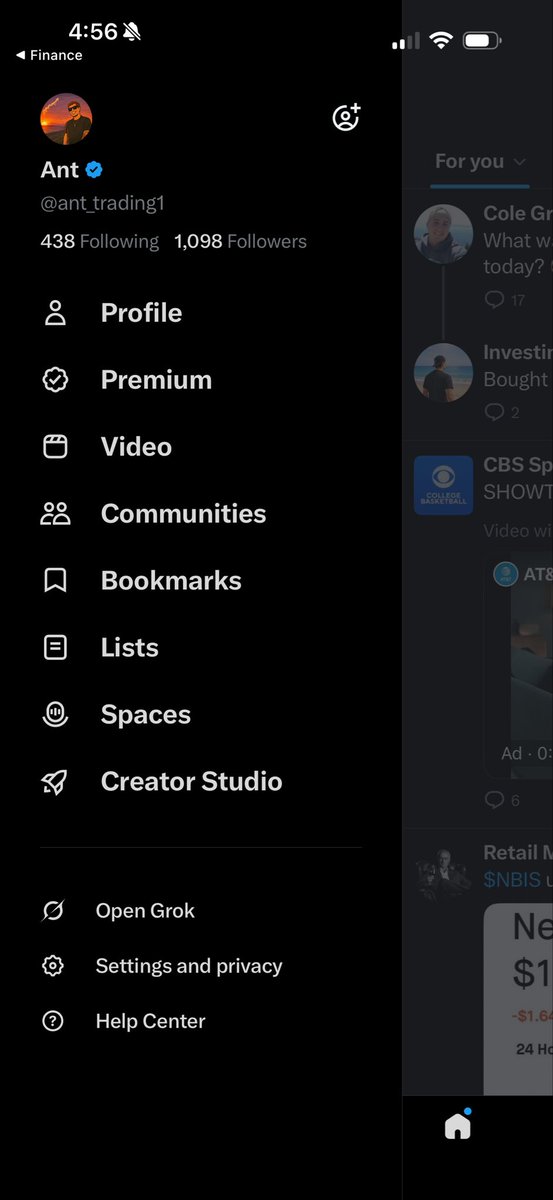Tap the display name Ant

coord(60,170)
